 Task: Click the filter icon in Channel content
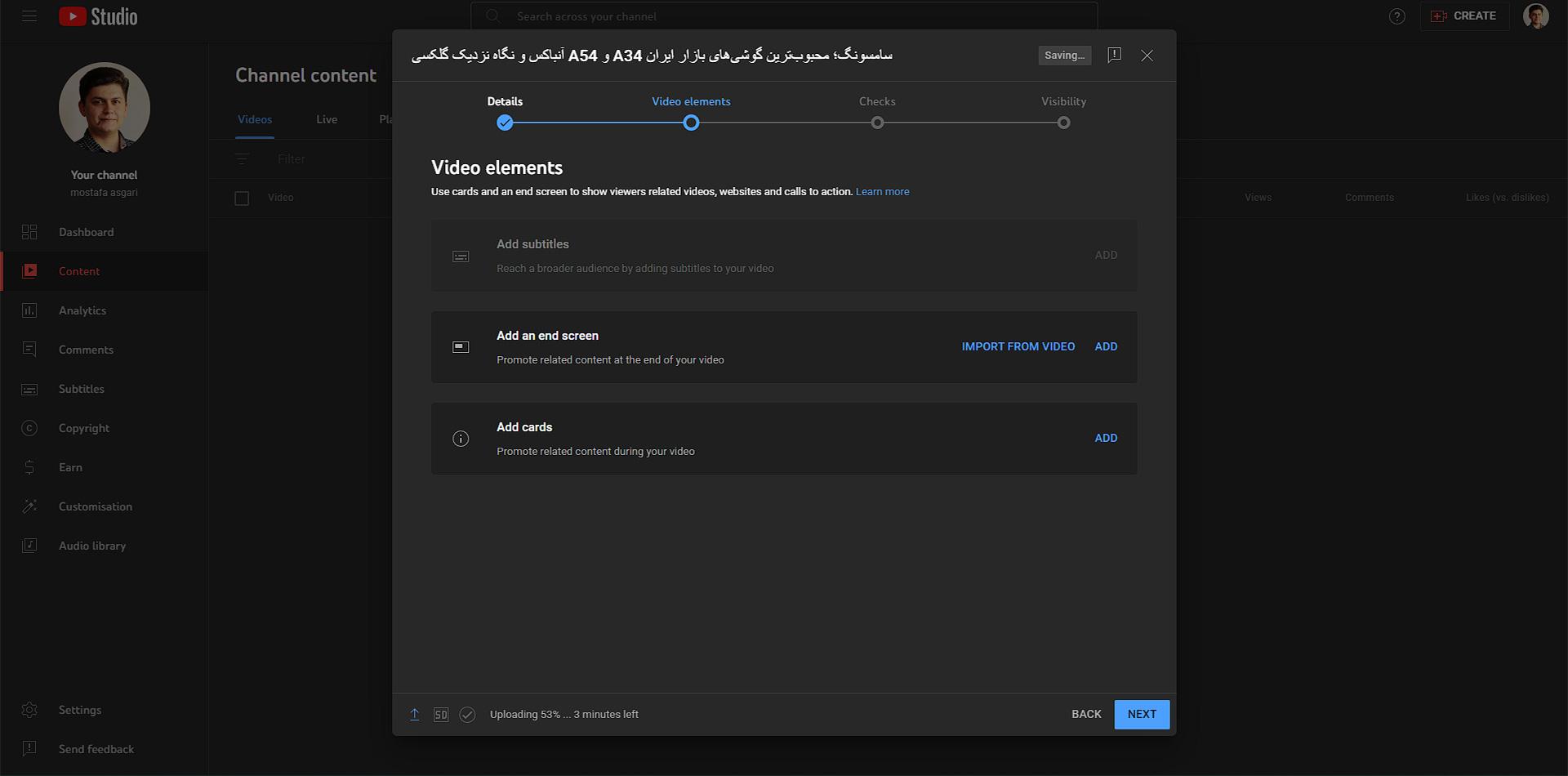click(242, 159)
